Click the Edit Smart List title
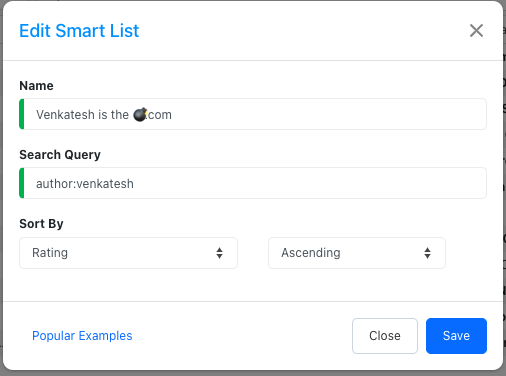Screen dimensions: 506x376 (79, 31)
